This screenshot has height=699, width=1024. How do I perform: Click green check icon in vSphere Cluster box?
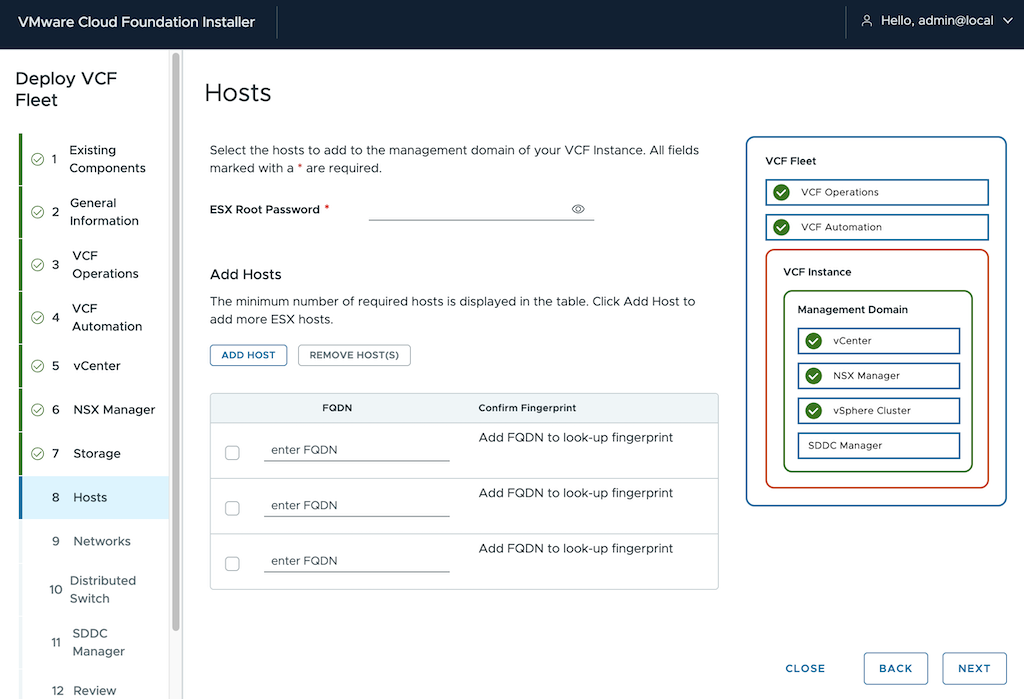pyautogui.click(x=813, y=411)
